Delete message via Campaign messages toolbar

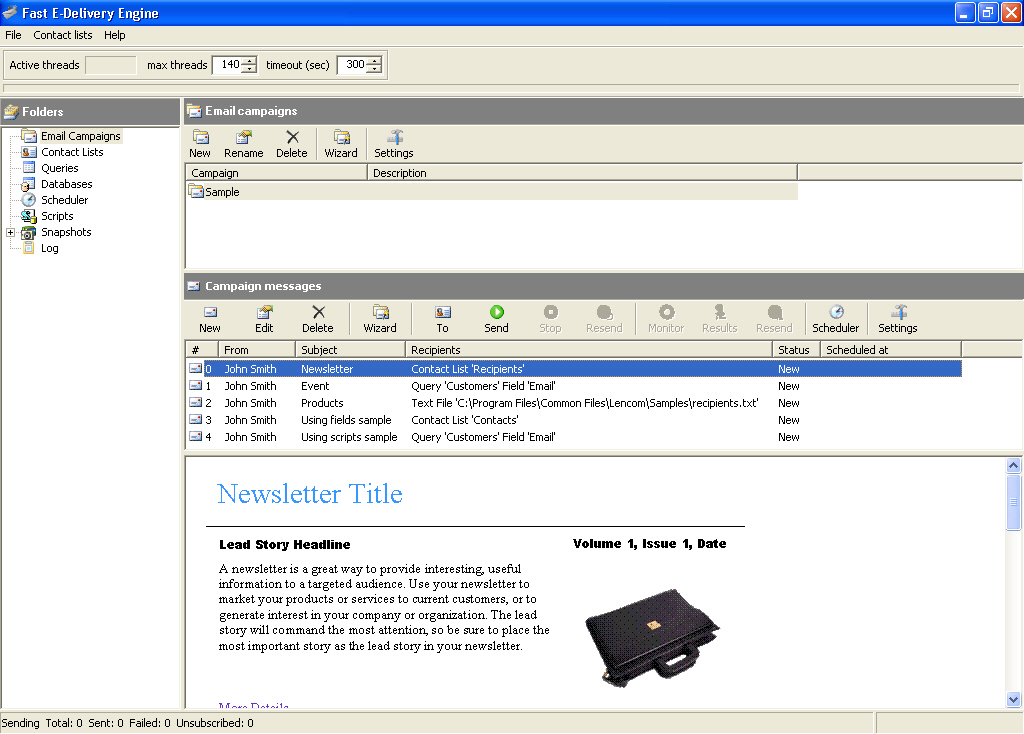317,319
